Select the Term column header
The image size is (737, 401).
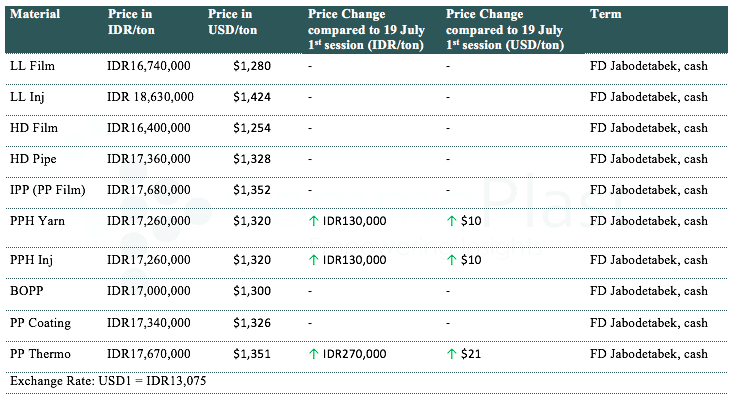605,15
